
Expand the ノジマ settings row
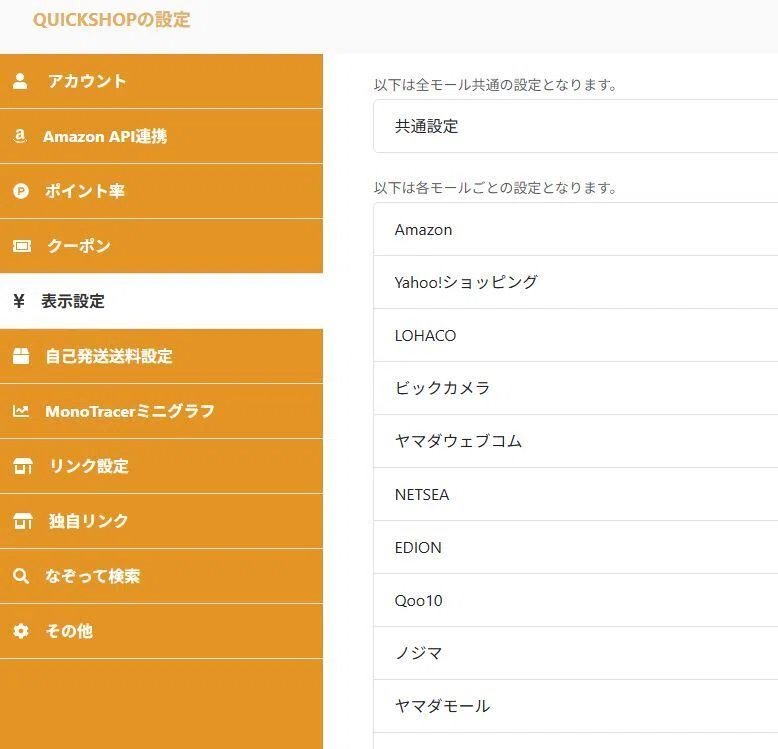(576, 654)
